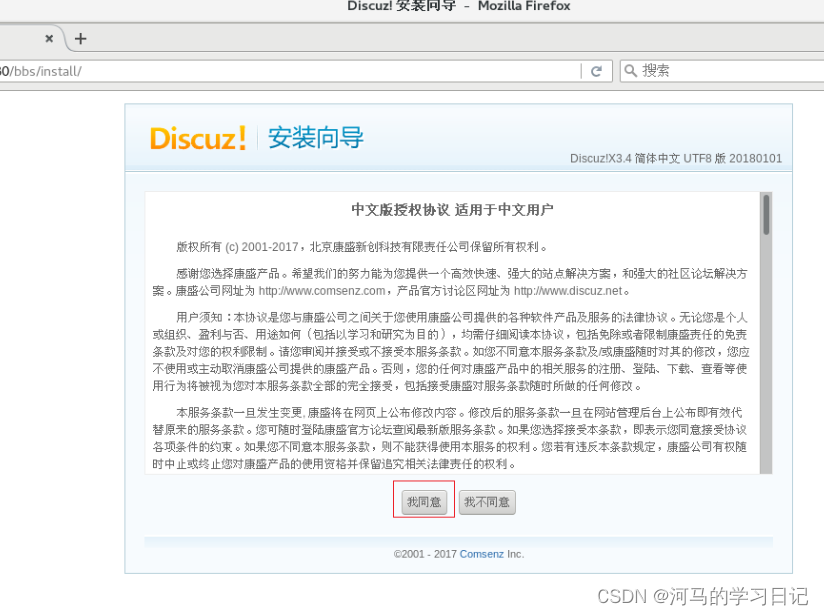Click the http://www.discuz.net URL text
The height and width of the screenshot is (615, 824).
pyautogui.click(x=568, y=291)
